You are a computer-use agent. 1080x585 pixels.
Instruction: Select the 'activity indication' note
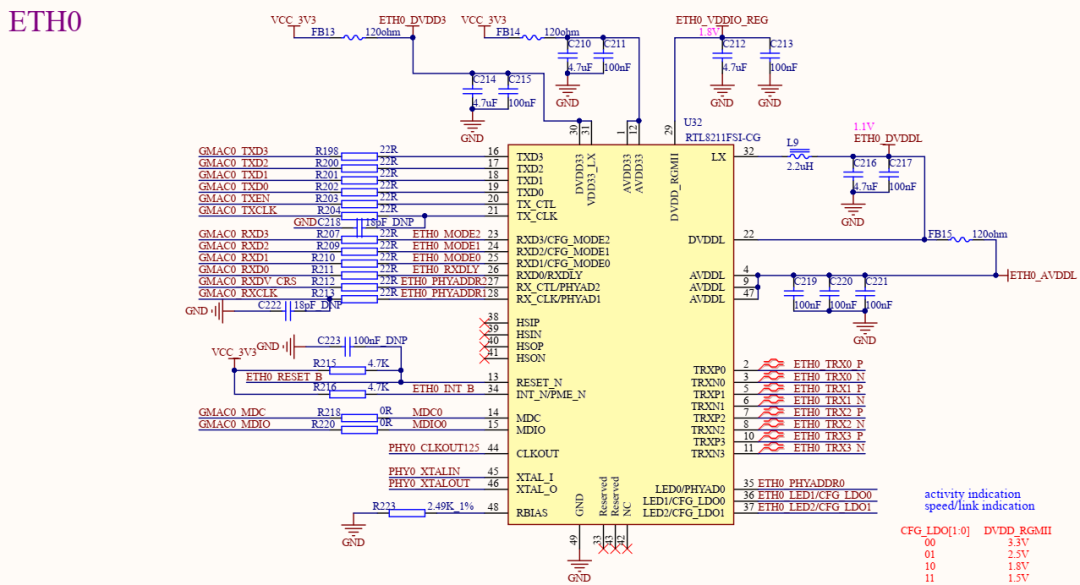[972, 494]
